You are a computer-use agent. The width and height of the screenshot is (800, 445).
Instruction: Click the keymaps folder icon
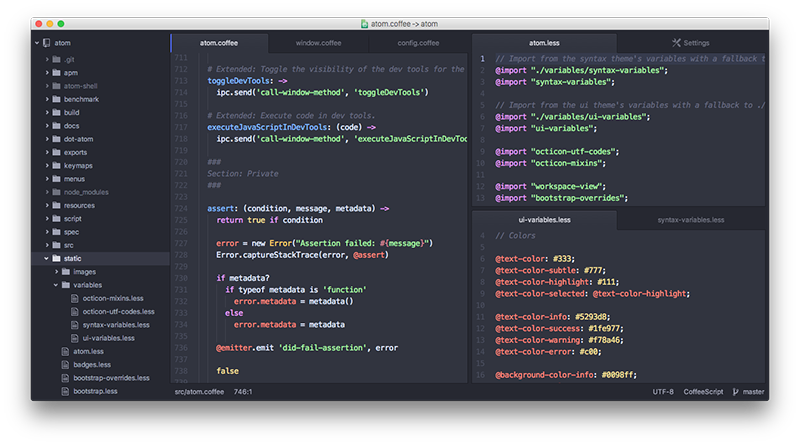(x=57, y=166)
